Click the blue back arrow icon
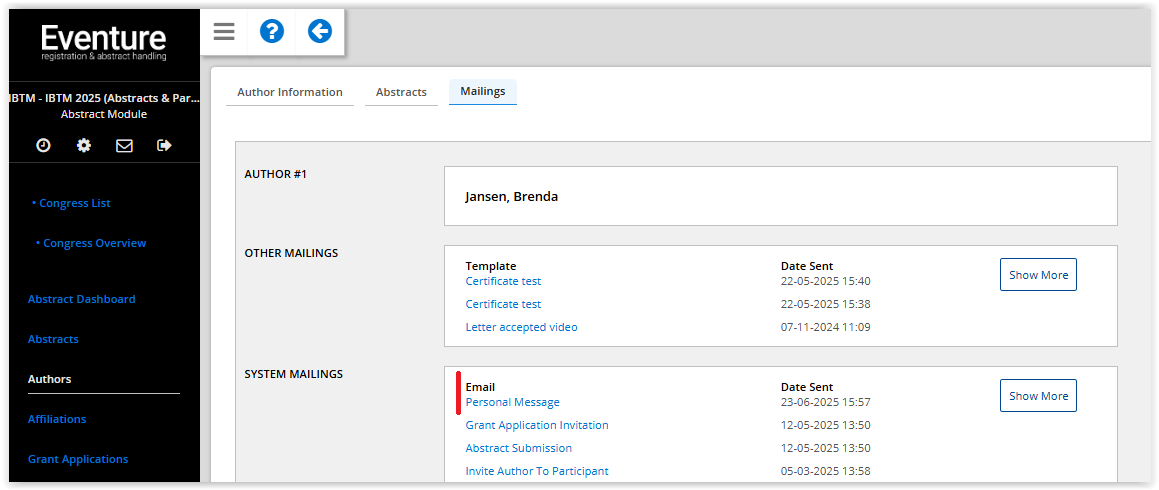 [x=320, y=31]
